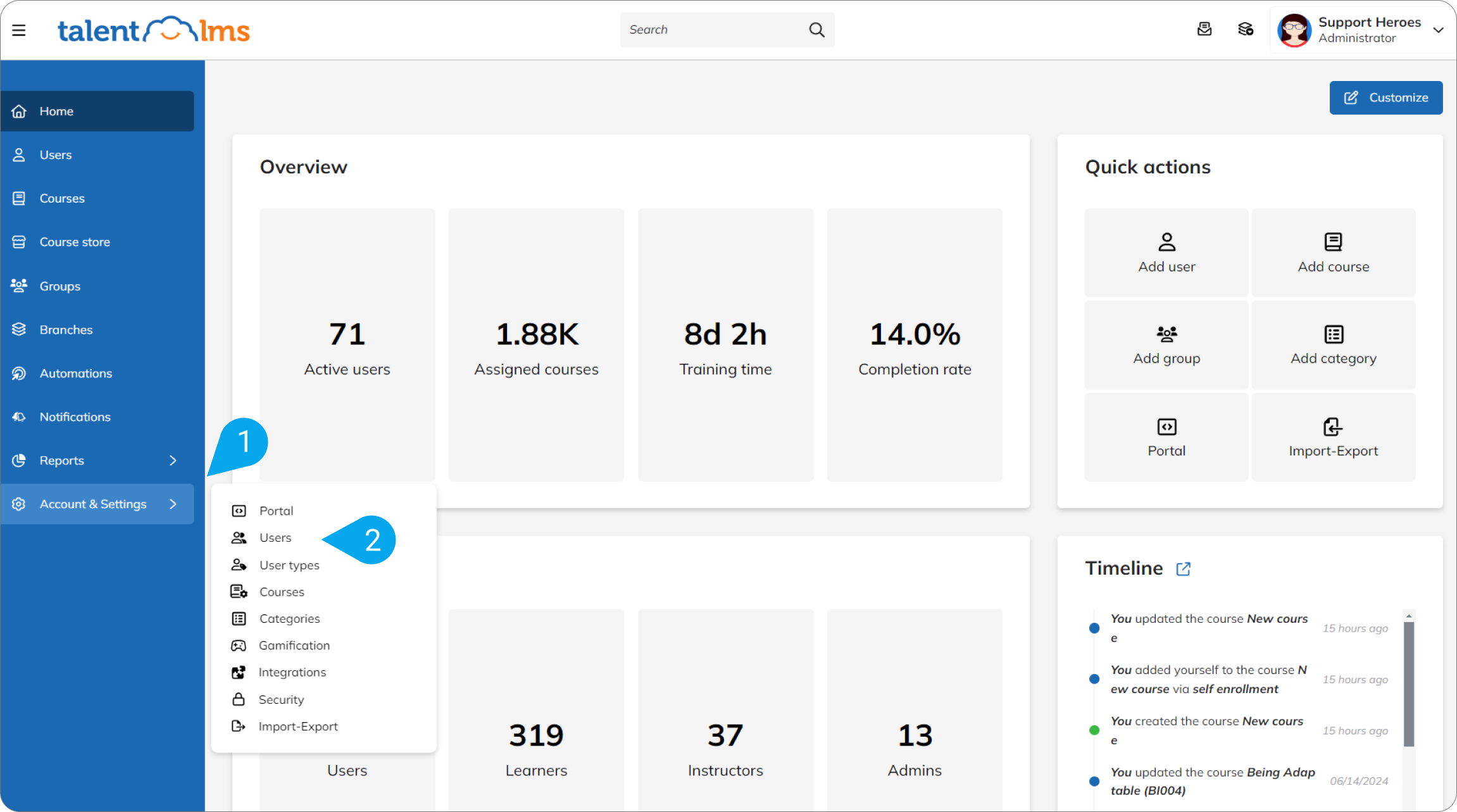Click the Reports pie chart icon
Viewport: 1457px width, 812px height.
click(19, 461)
